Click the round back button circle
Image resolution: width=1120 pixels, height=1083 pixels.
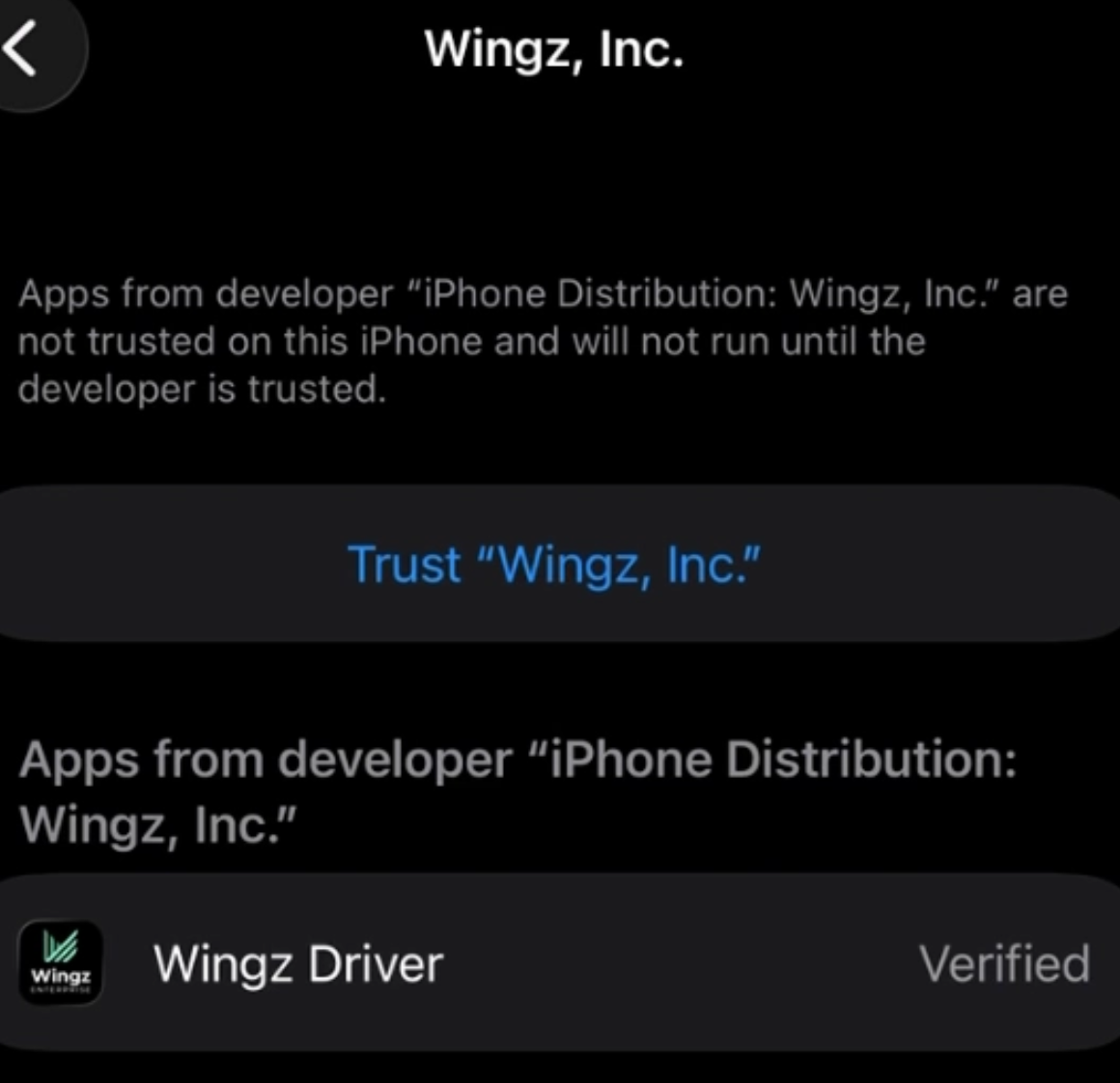coord(40,48)
